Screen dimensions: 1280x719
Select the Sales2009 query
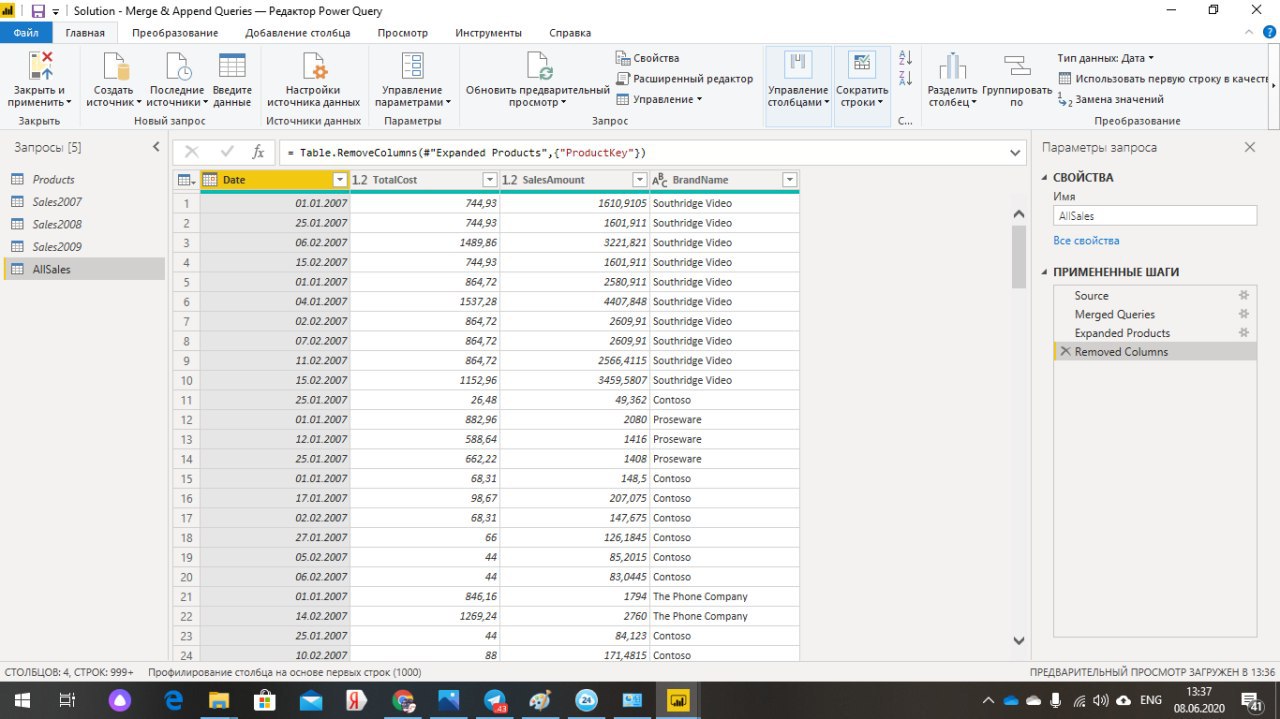82,246
